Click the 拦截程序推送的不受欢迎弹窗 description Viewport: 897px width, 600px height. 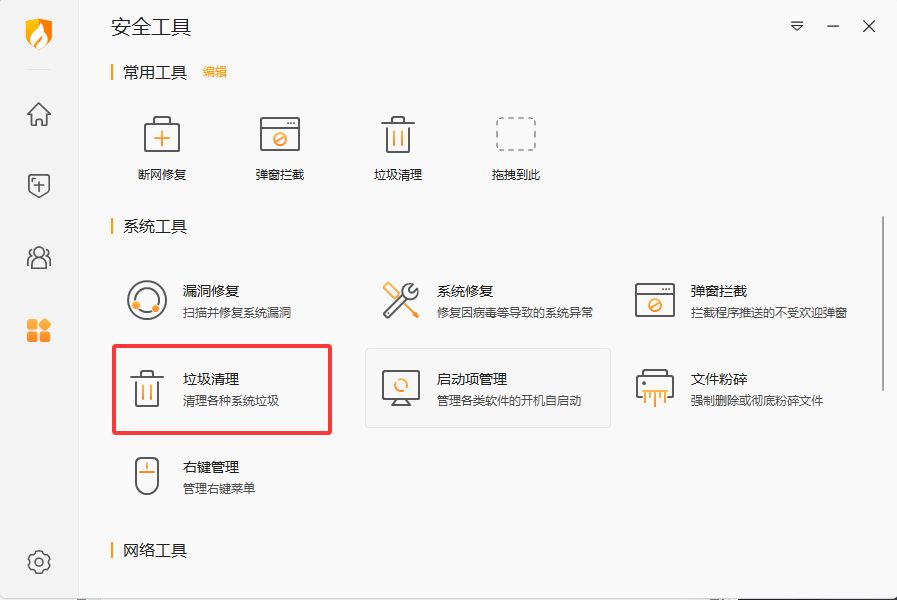tap(769, 313)
